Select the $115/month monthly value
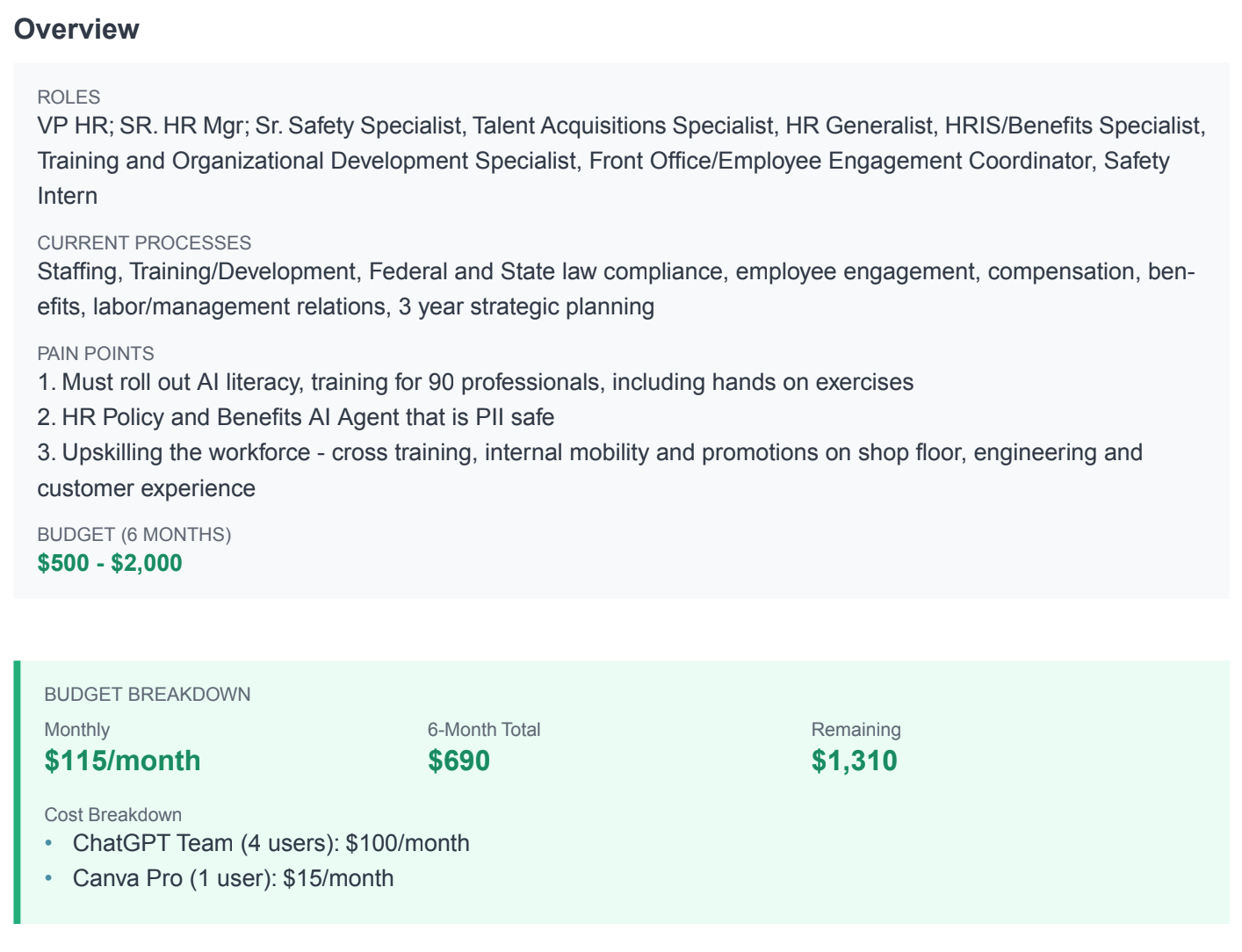This screenshot has height=952, width=1242. click(123, 761)
